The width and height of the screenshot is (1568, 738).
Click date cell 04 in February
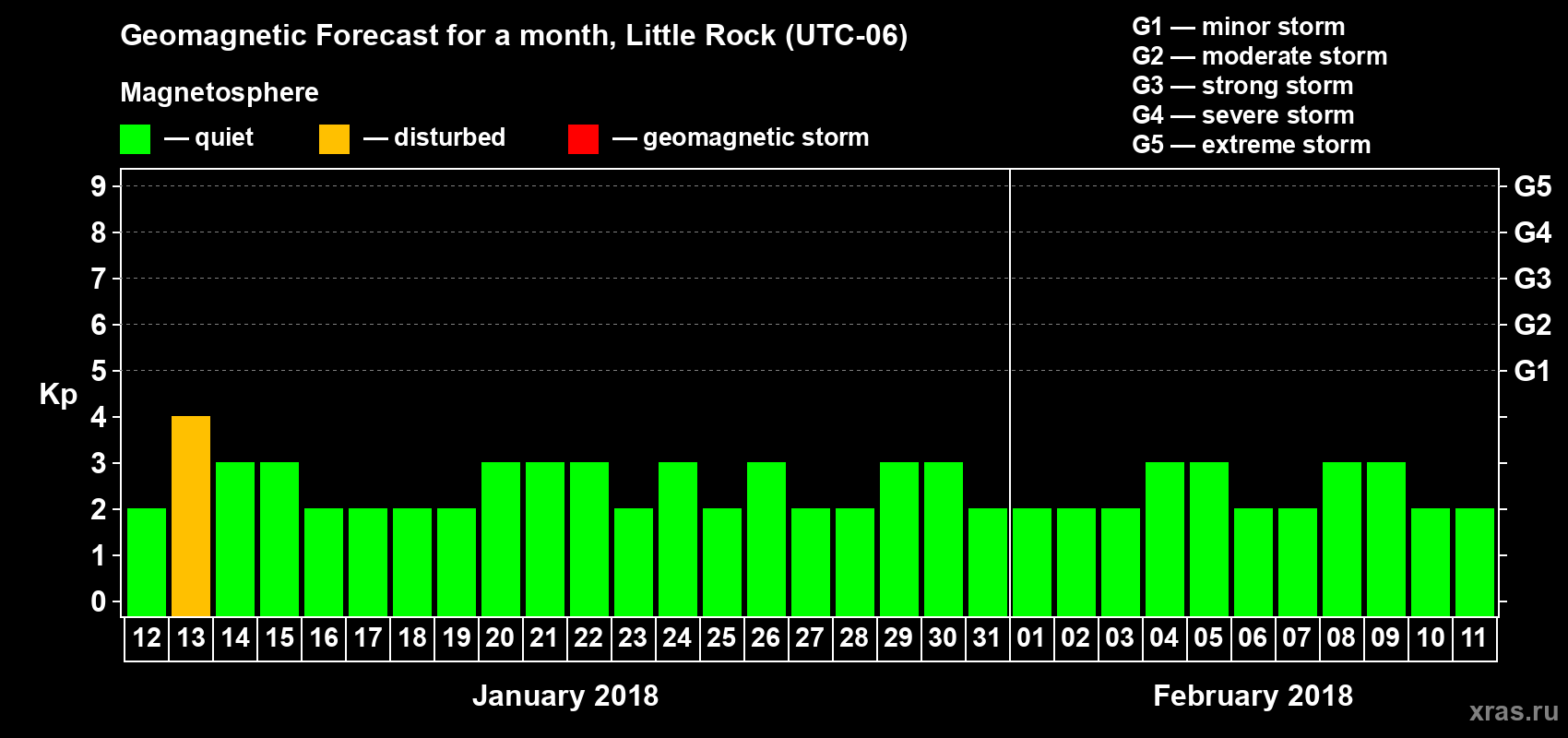[x=1165, y=638]
